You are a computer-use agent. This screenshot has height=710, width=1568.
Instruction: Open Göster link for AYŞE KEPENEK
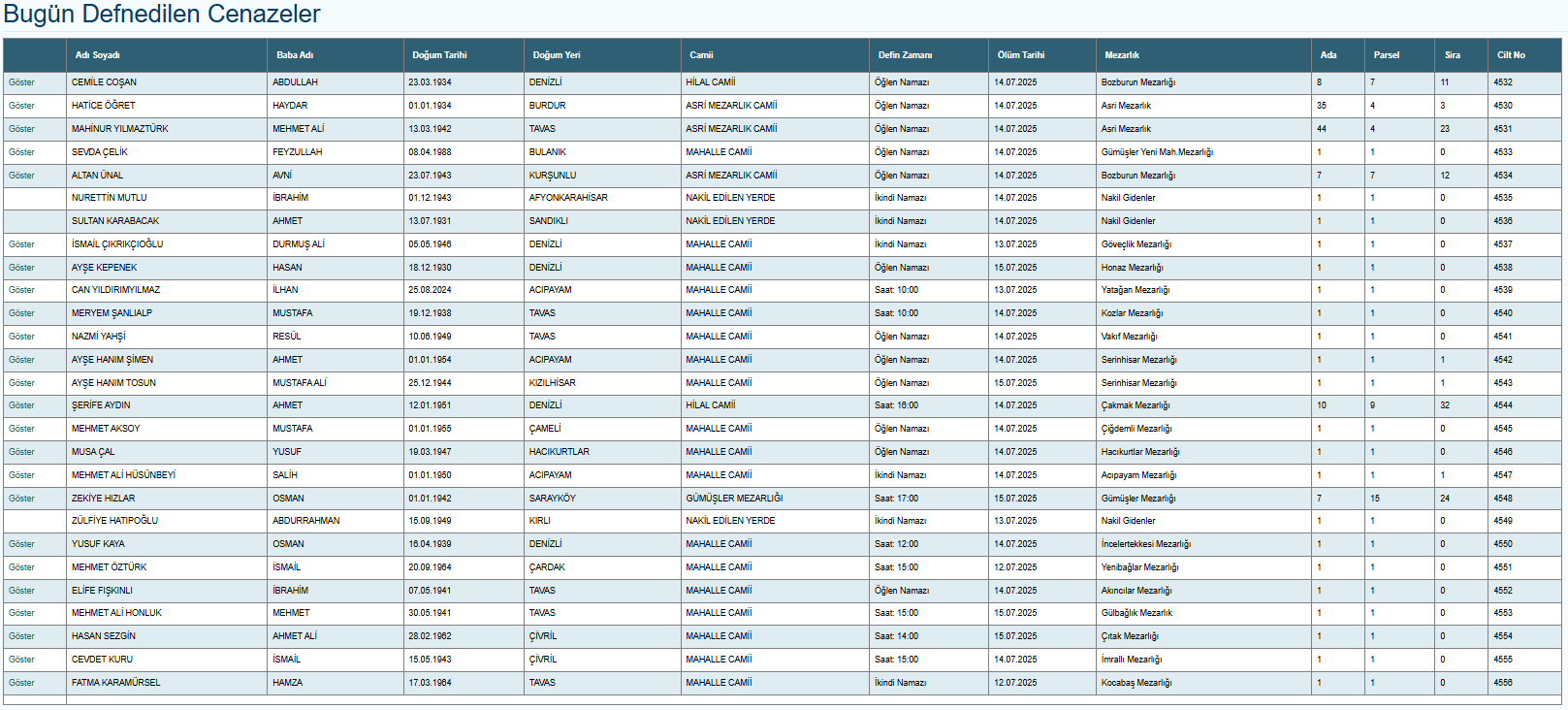click(x=21, y=268)
